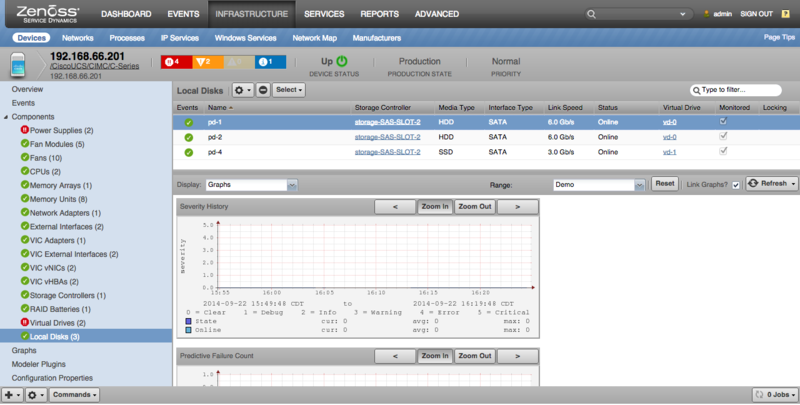Open the yellow help icon beside SIGN OUT
The image size is (800, 405).
pos(786,14)
